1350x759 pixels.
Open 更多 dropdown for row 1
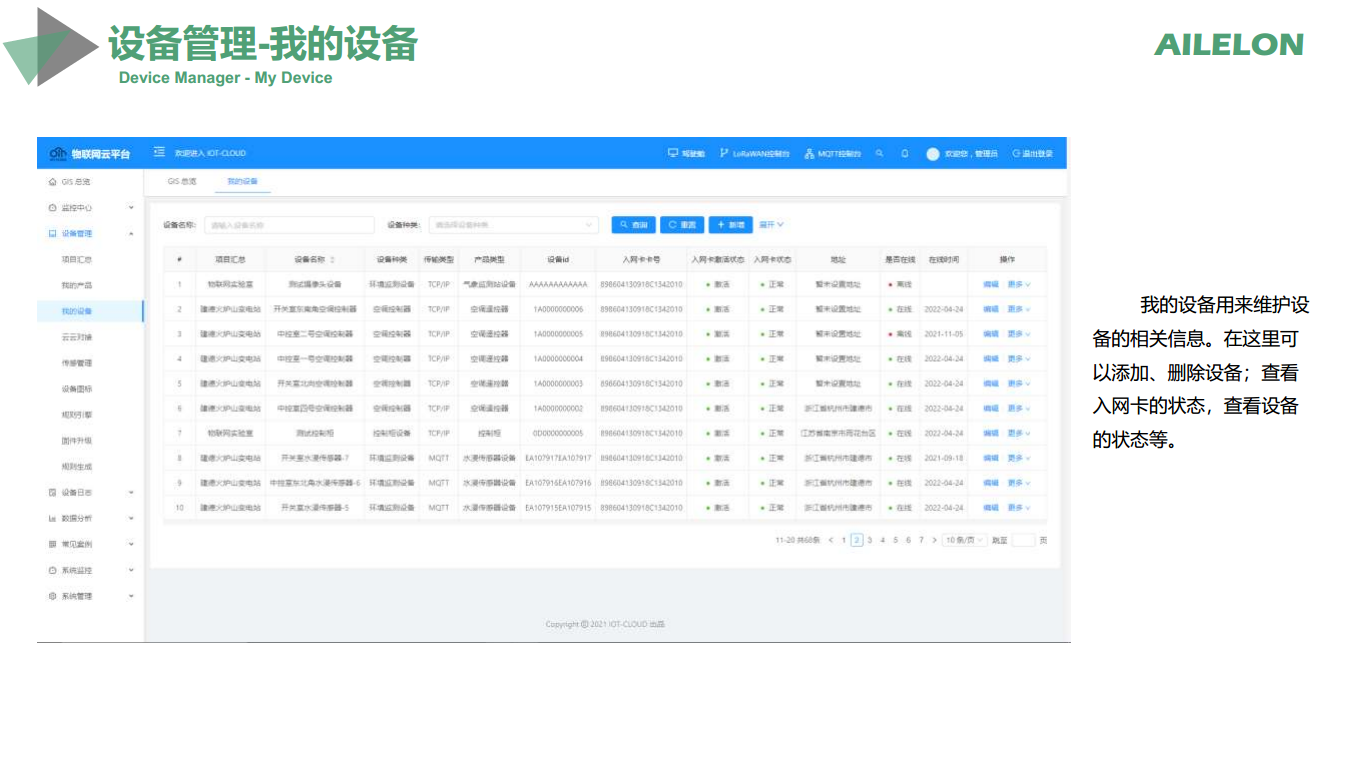[x=1019, y=284]
